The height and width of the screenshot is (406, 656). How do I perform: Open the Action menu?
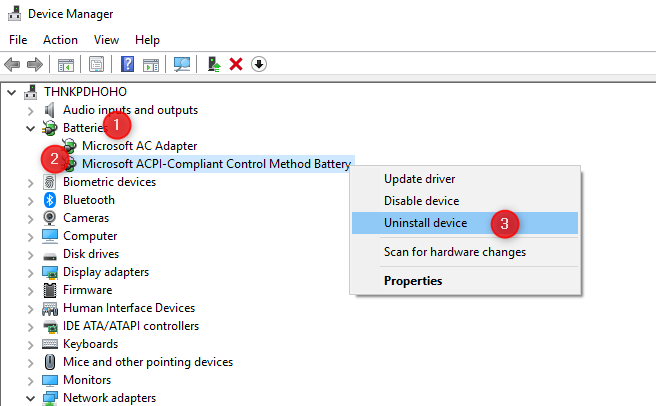(x=60, y=40)
